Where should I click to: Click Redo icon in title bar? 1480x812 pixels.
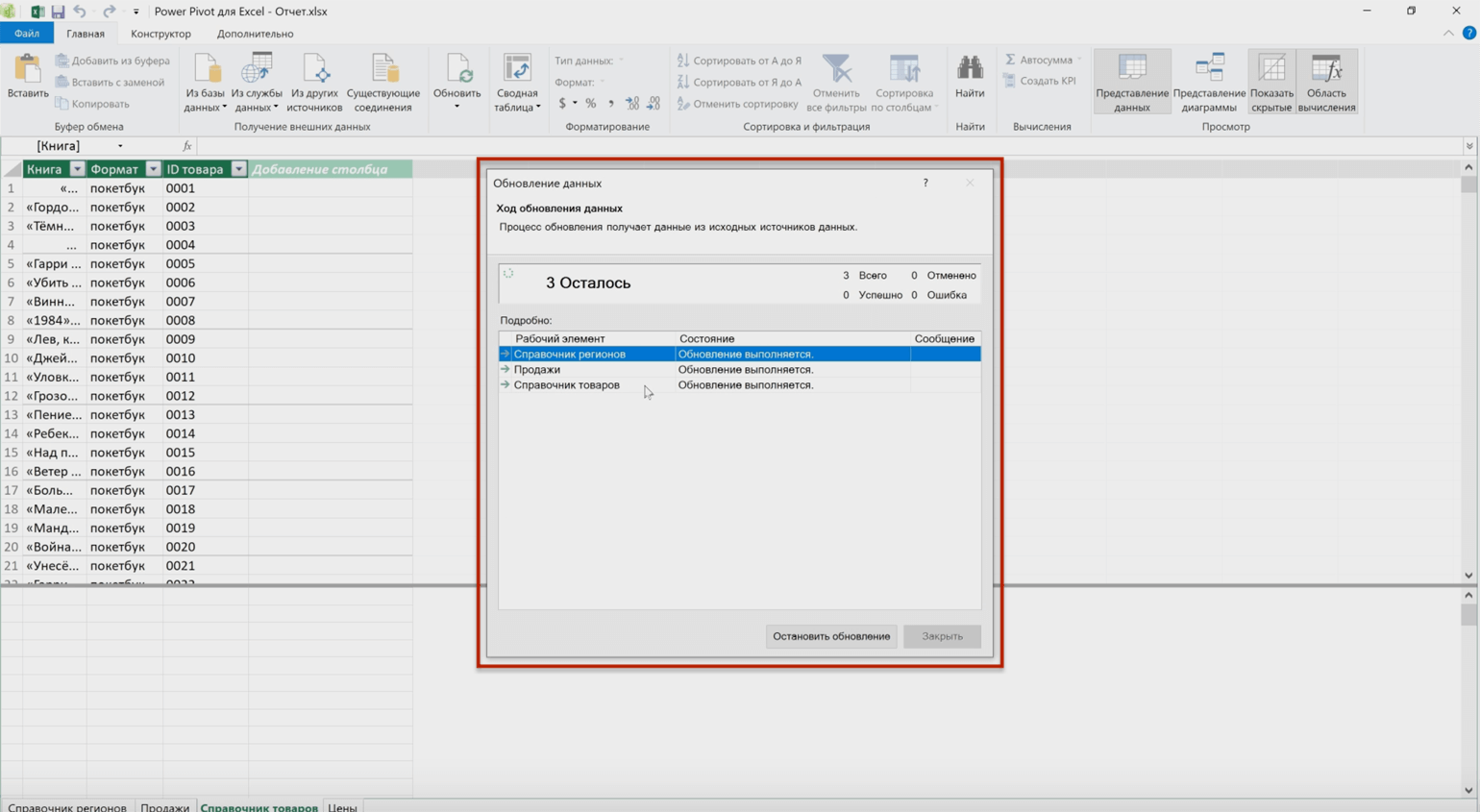click(x=109, y=12)
